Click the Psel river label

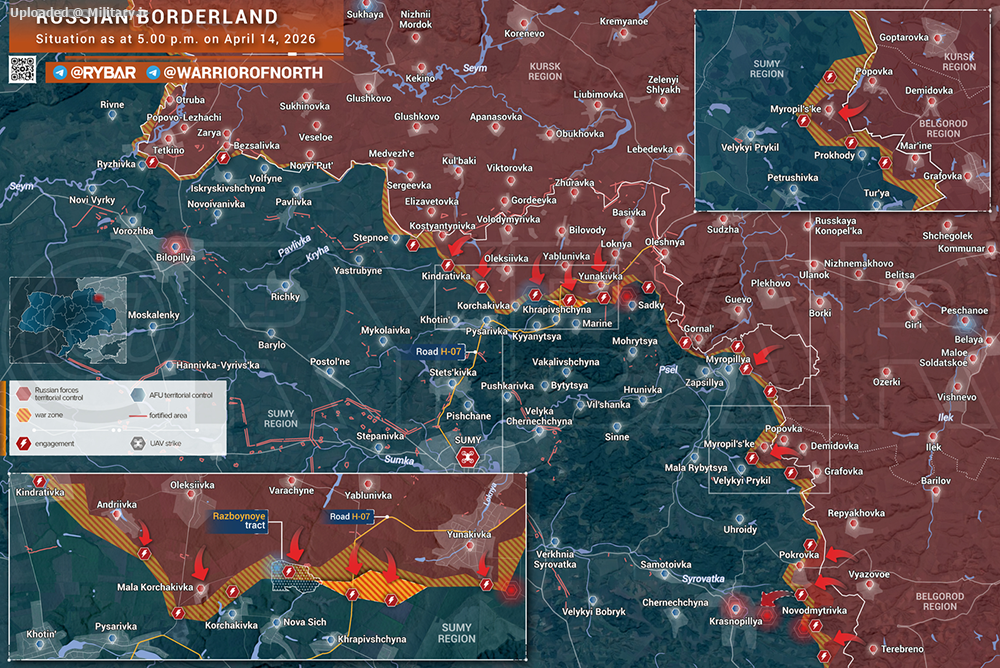668,370
